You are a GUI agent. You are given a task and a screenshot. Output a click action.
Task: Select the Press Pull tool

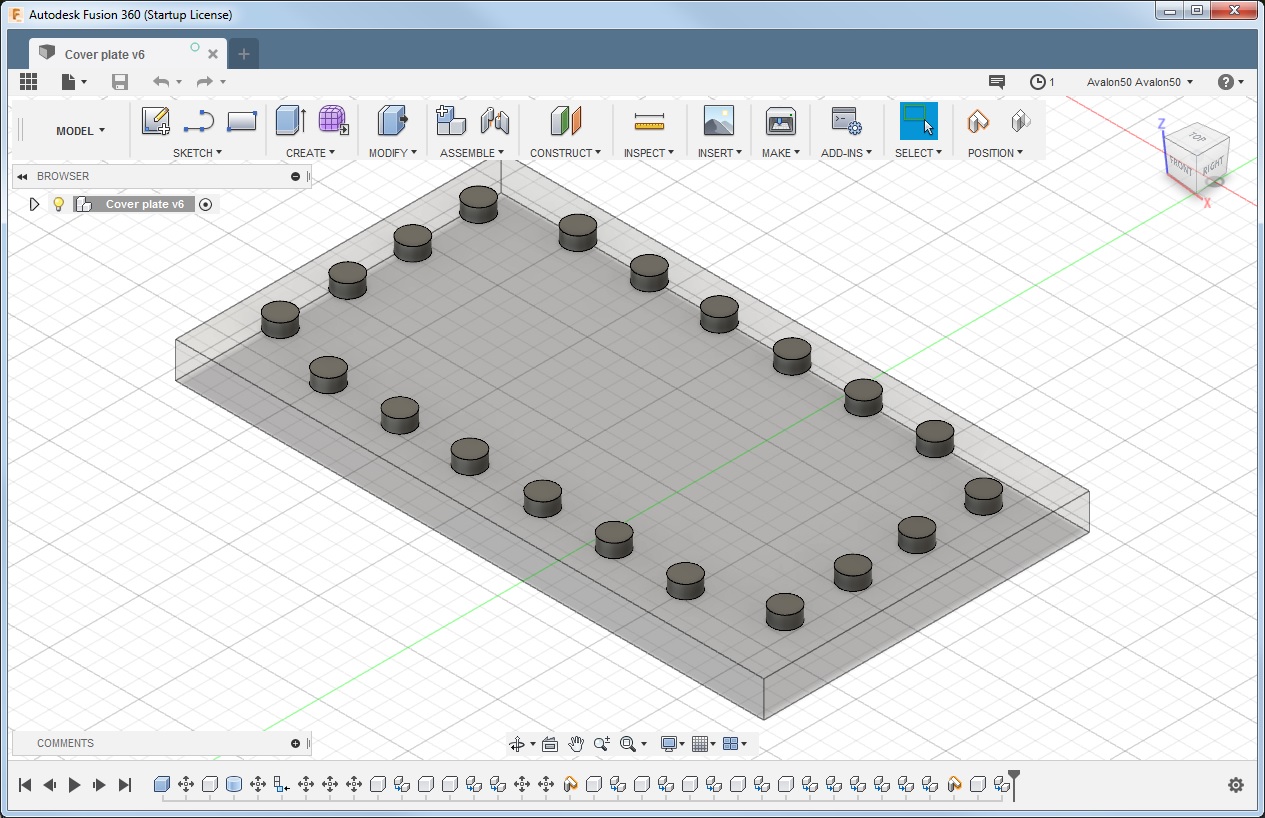pos(393,121)
